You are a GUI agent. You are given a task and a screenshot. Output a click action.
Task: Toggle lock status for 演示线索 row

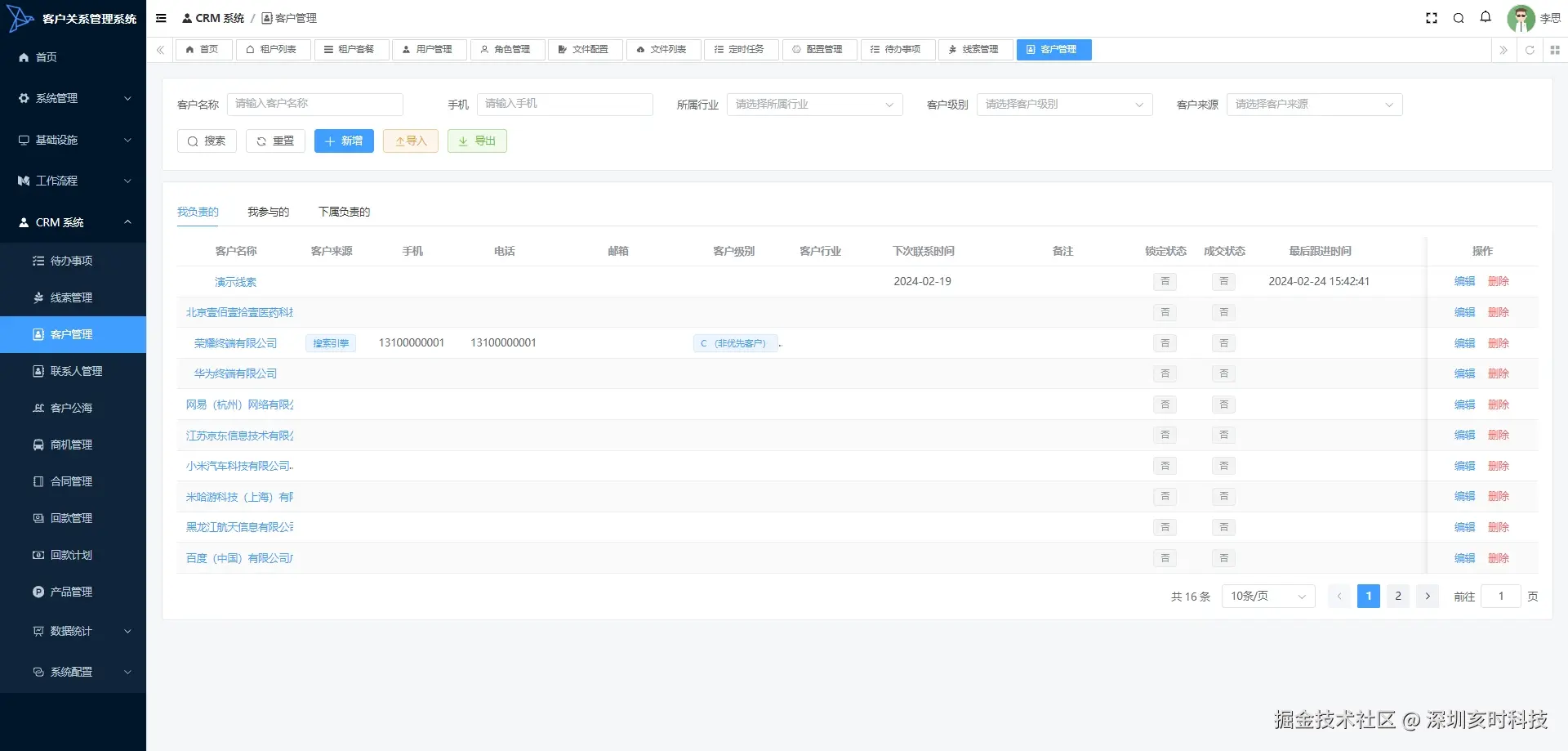(x=1165, y=281)
